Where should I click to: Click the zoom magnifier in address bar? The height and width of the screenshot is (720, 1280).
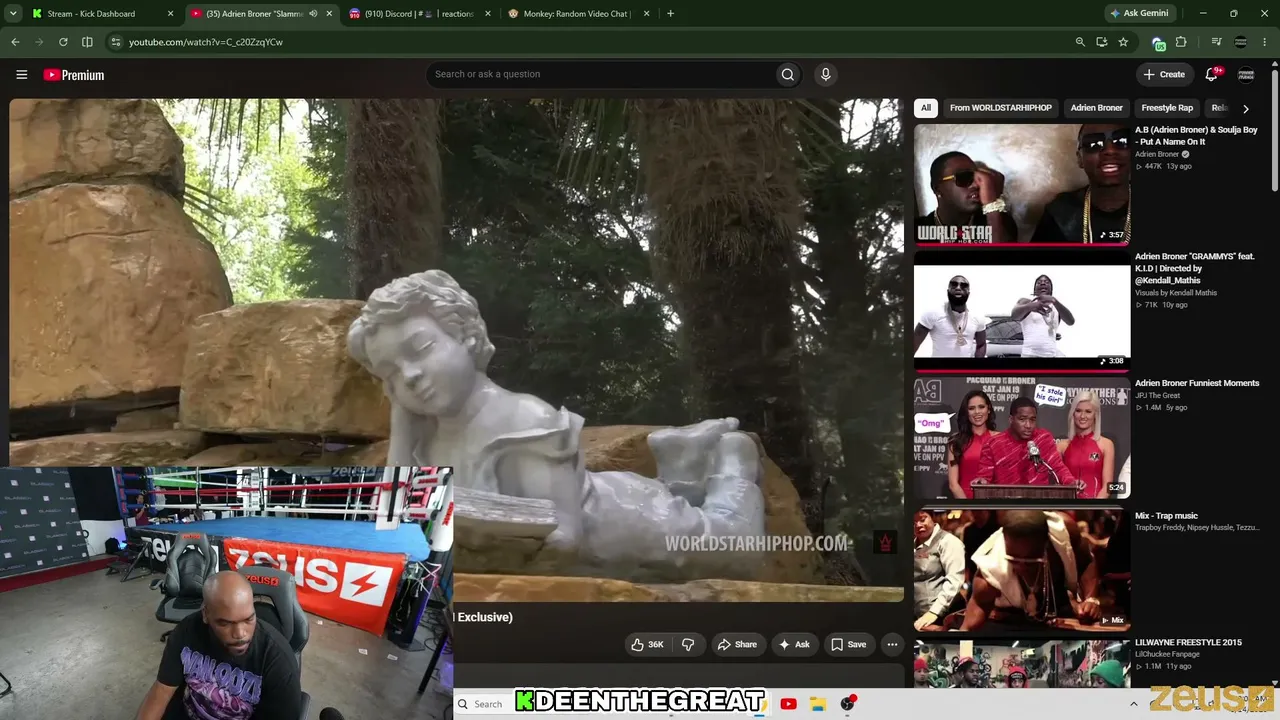click(1080, 42)
